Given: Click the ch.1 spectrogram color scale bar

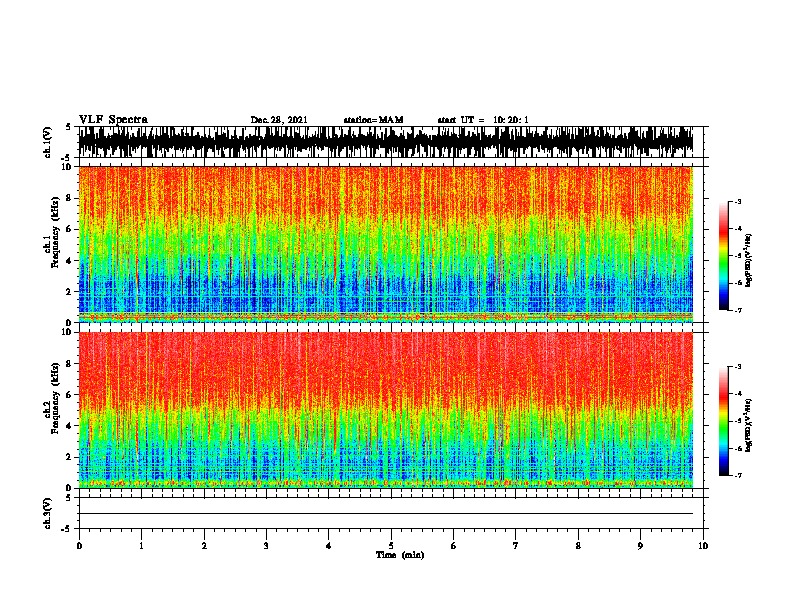Looking at the screenshot, I should coord(723,256).
